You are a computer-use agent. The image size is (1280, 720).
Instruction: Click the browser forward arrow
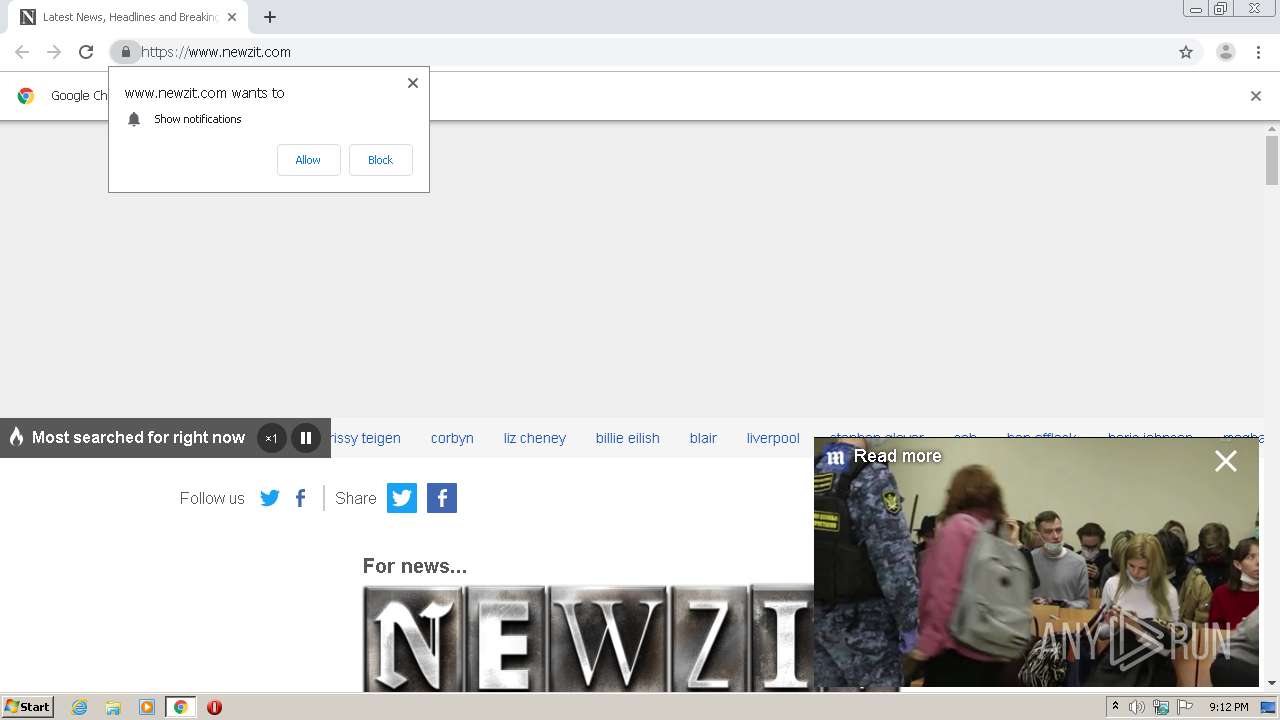click(54, 52)
